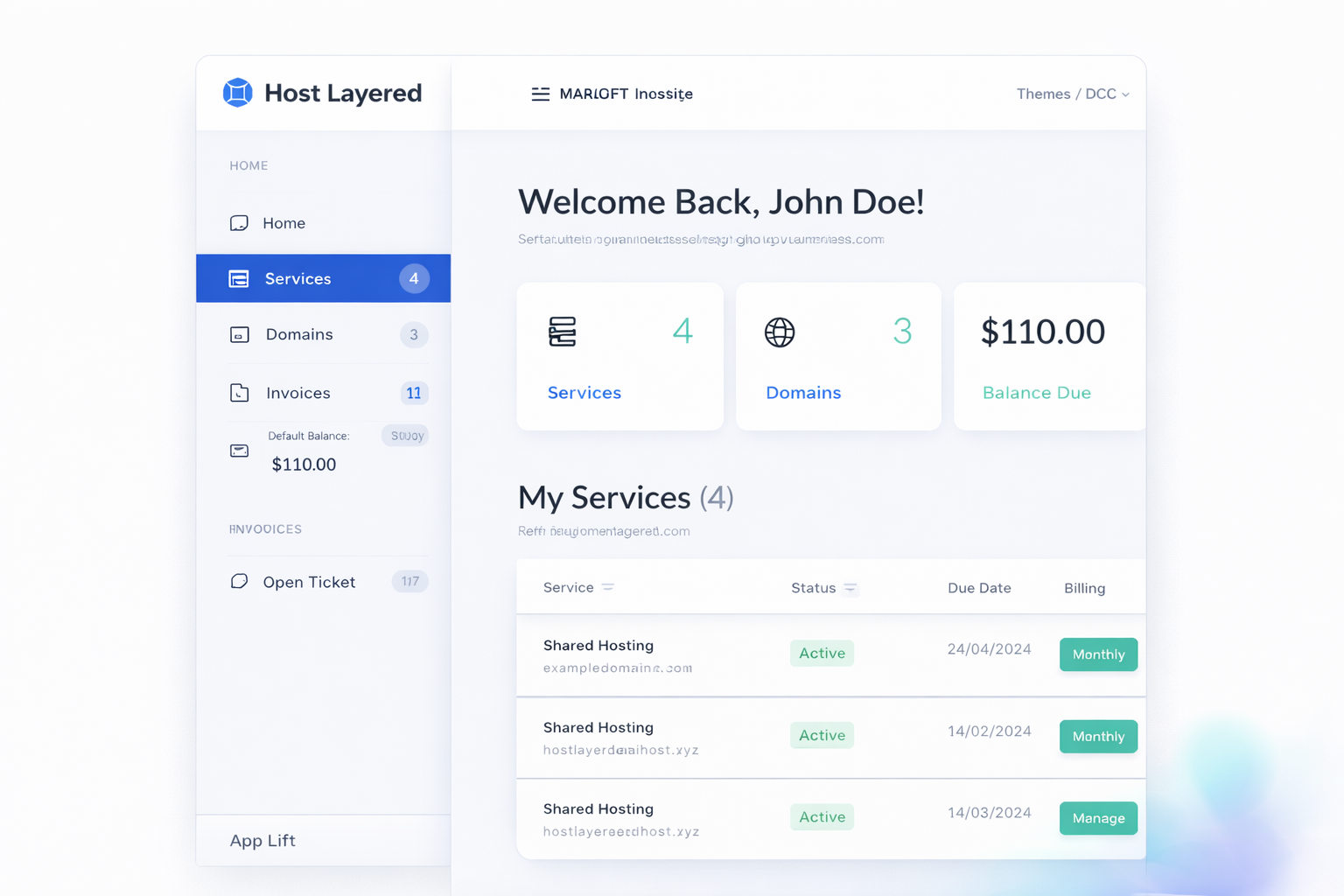
Task: Click the Services badge showing 4
Action: [414, 278]
